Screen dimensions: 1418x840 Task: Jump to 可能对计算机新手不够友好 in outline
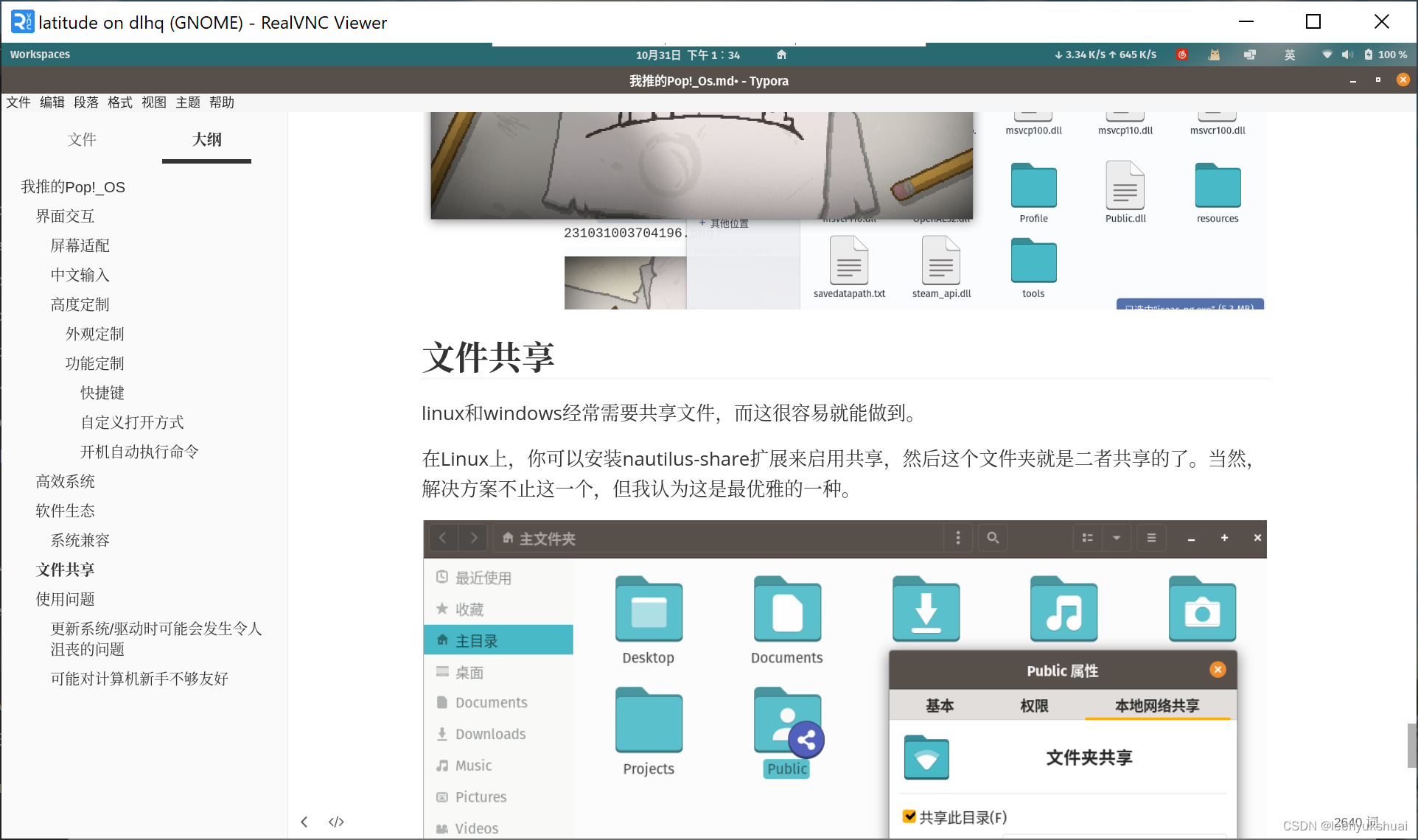(139, 679)
